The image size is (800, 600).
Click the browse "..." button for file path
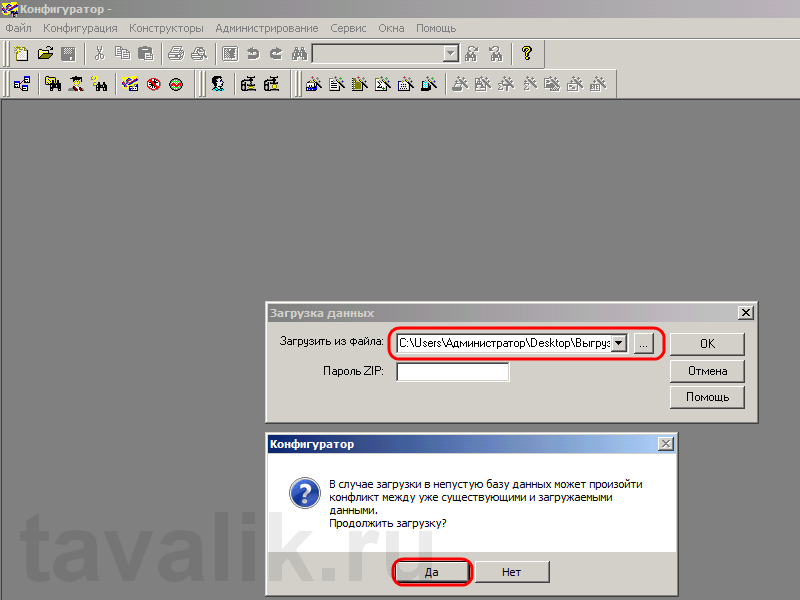click(x=644, y=343)
